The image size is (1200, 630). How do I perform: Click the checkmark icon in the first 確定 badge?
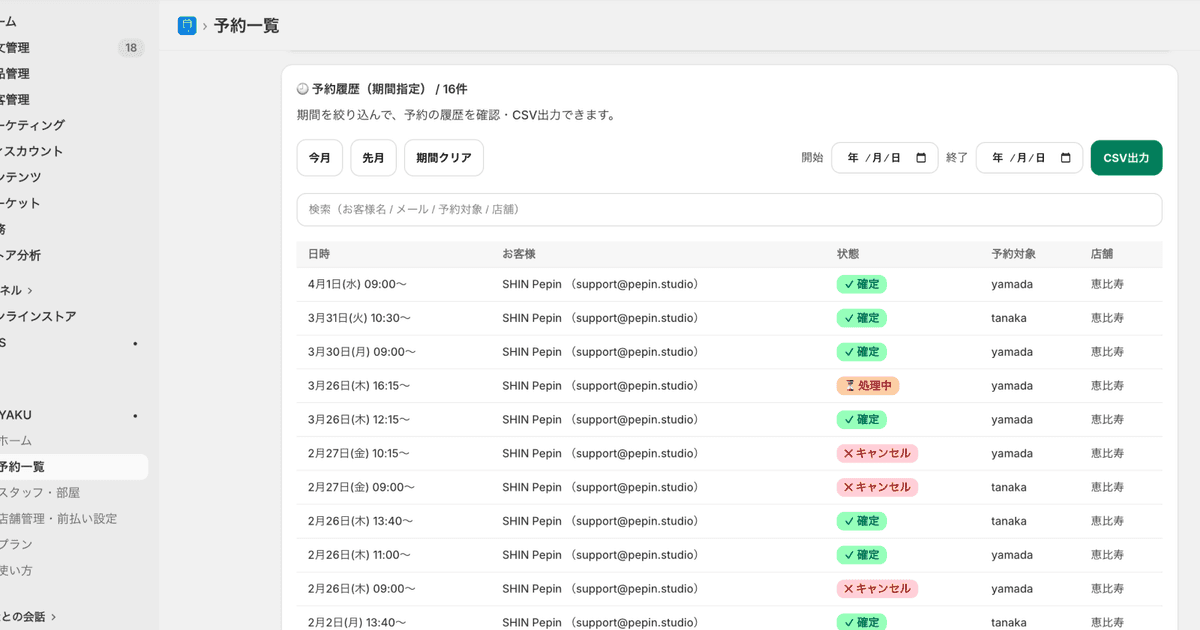click(850, 284)
